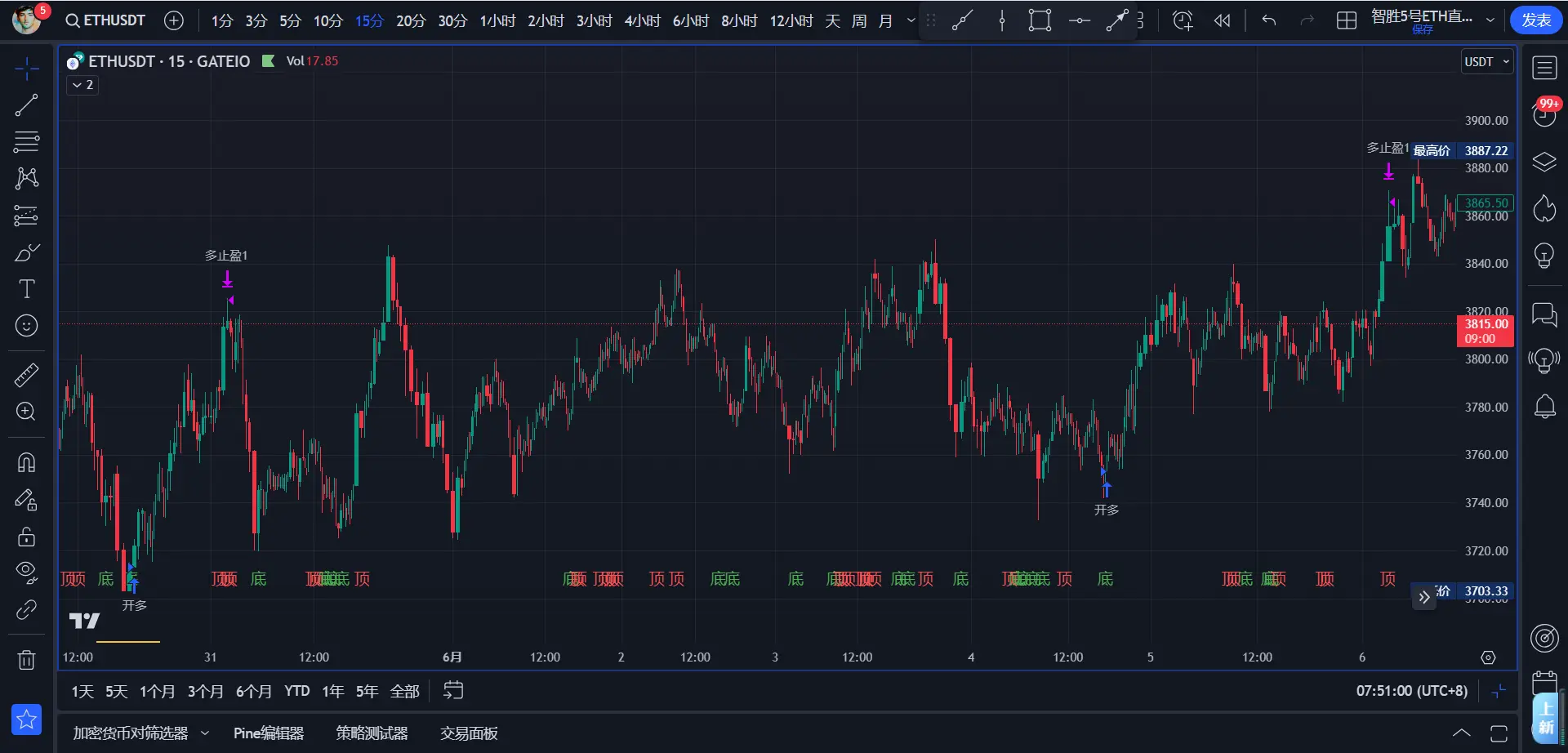Open the chart replay clock icon

pos(1183,20)
